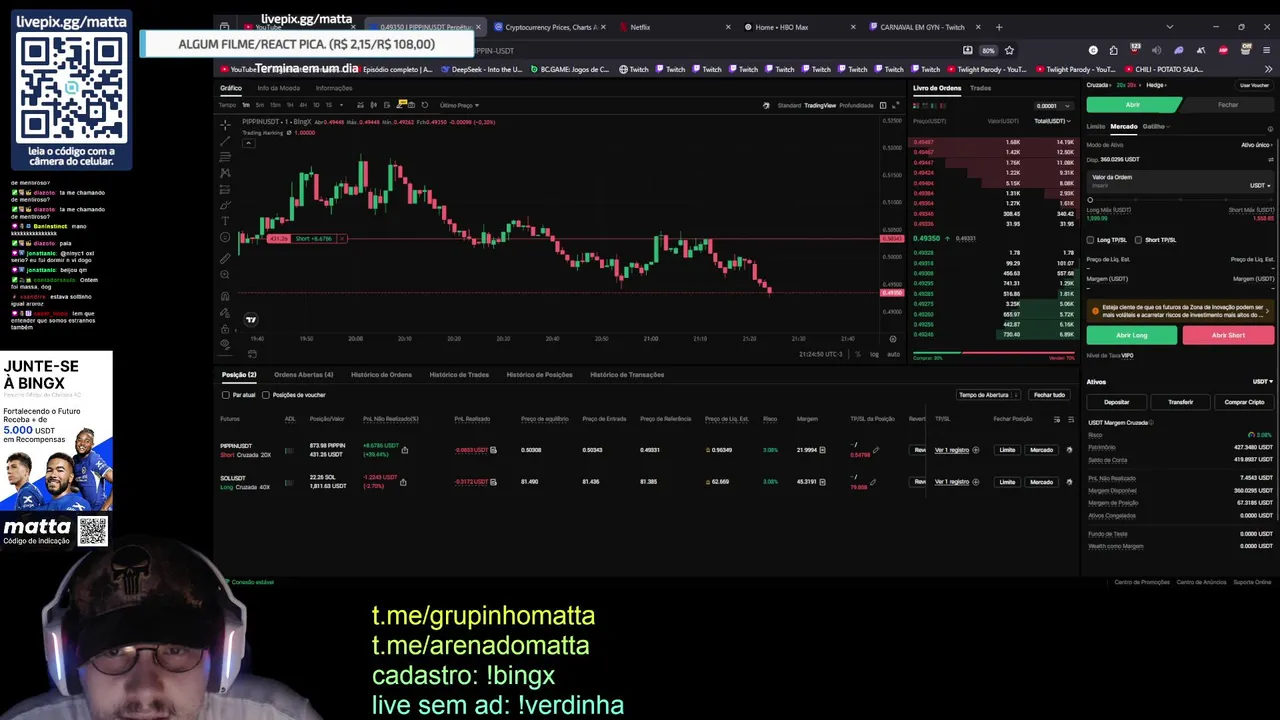This screenshot has height=720, width=1280.
Task: Click Ver 1 registro link for PIPPINUSDT
Action: click(952, 450)
